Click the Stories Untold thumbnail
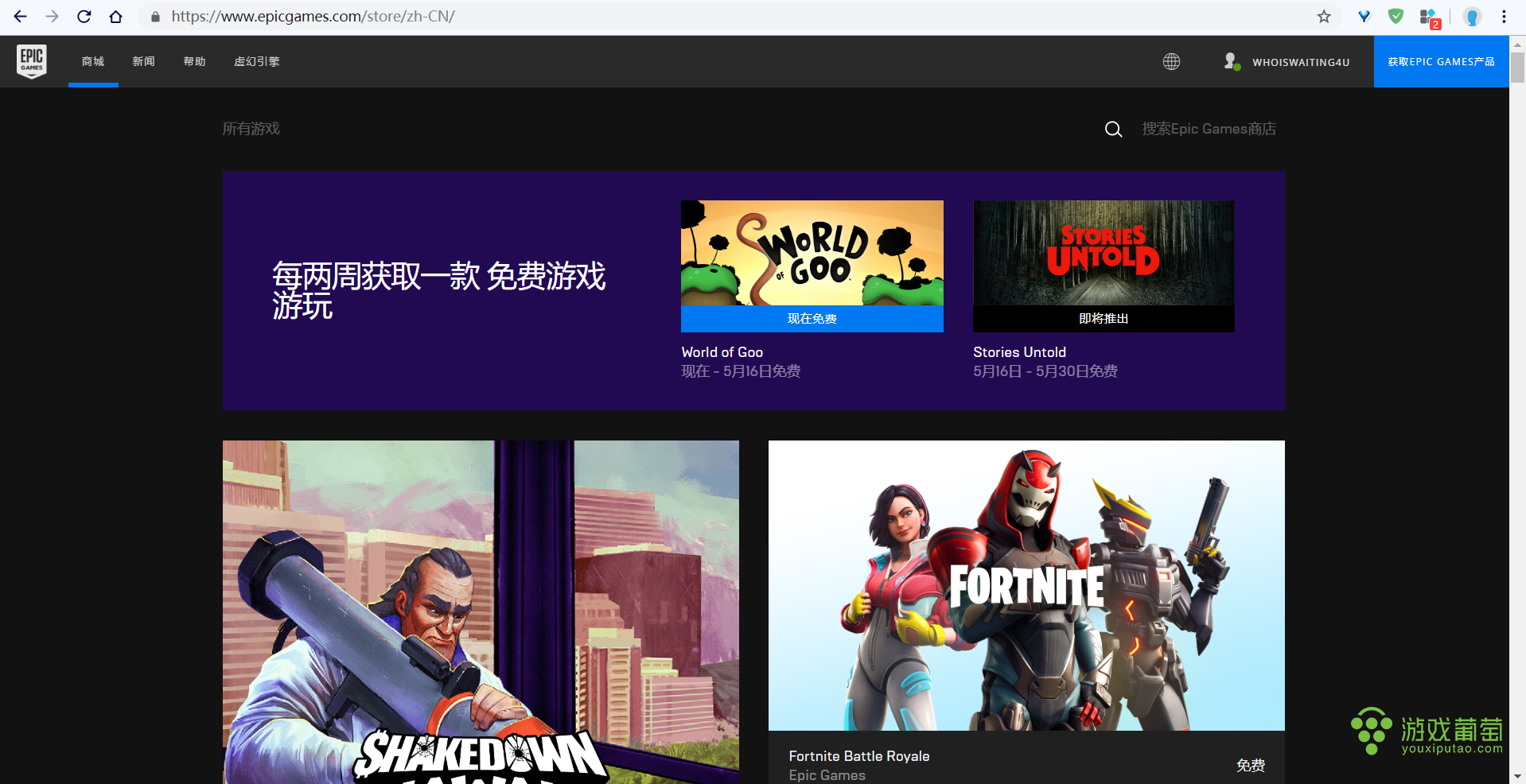The image size is (1526, 784). [x=1104, y=253]
